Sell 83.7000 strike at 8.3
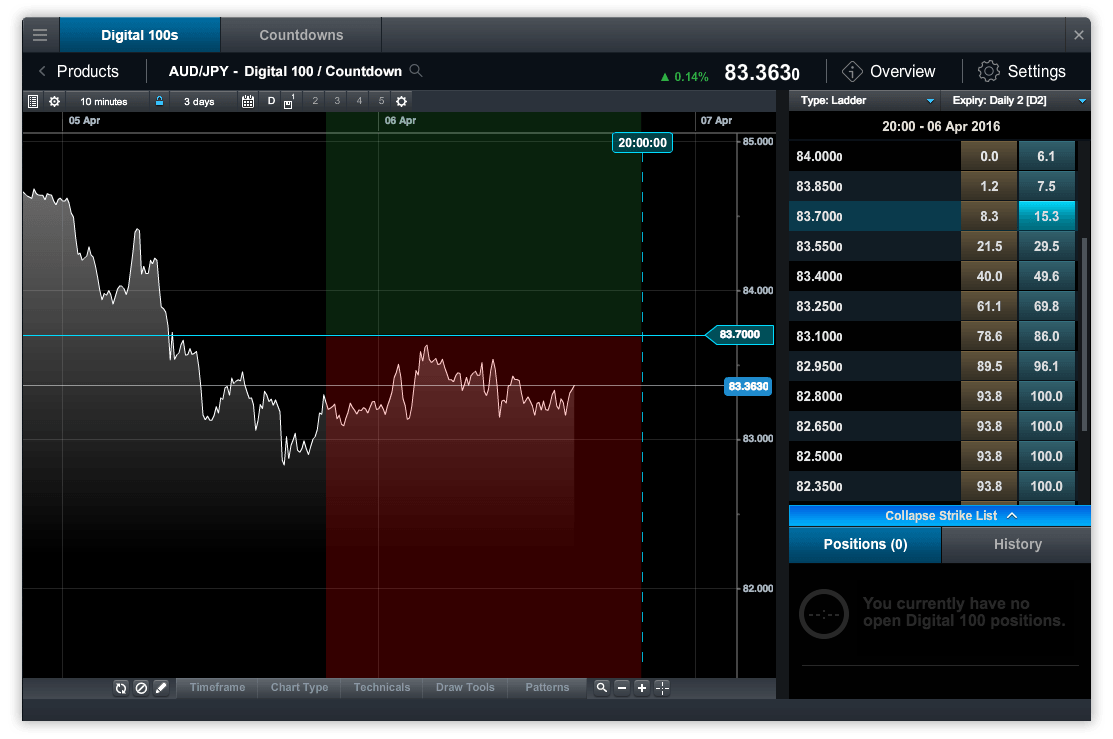Viewport: 1113px width, 739px height. point(989,216)
